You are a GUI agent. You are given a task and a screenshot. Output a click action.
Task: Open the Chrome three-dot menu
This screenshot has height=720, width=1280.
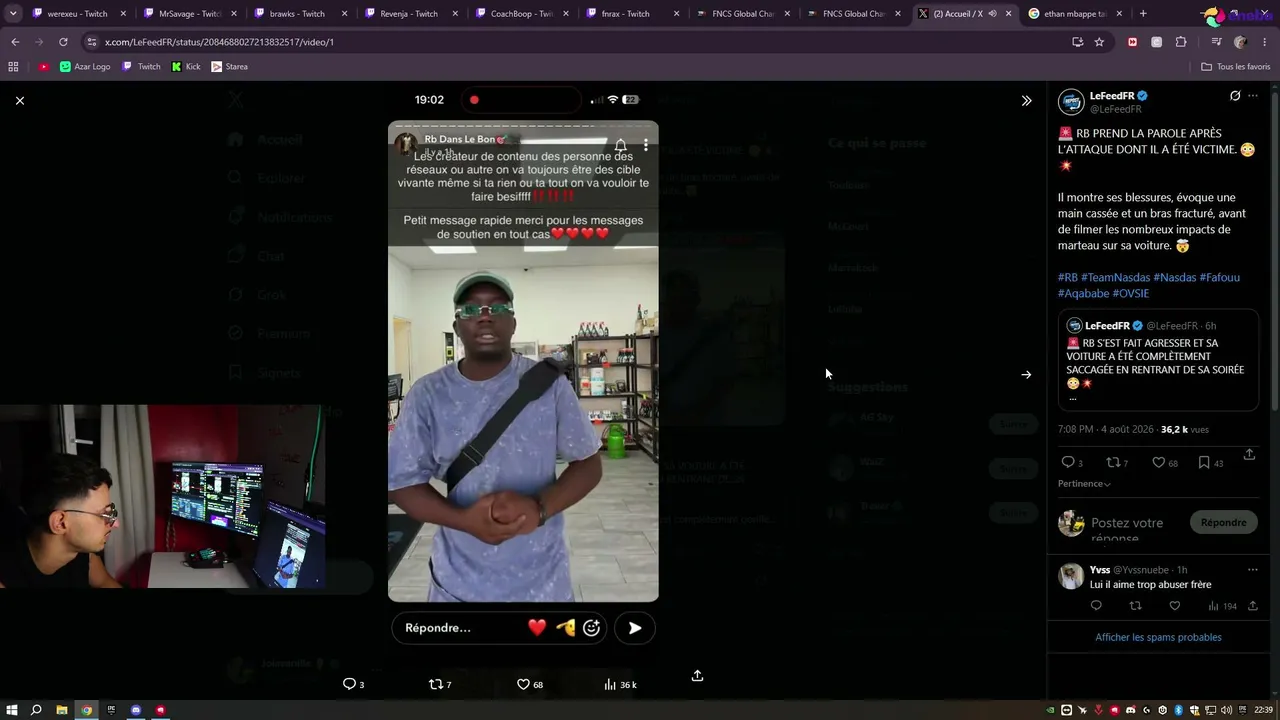point(1265,42)
